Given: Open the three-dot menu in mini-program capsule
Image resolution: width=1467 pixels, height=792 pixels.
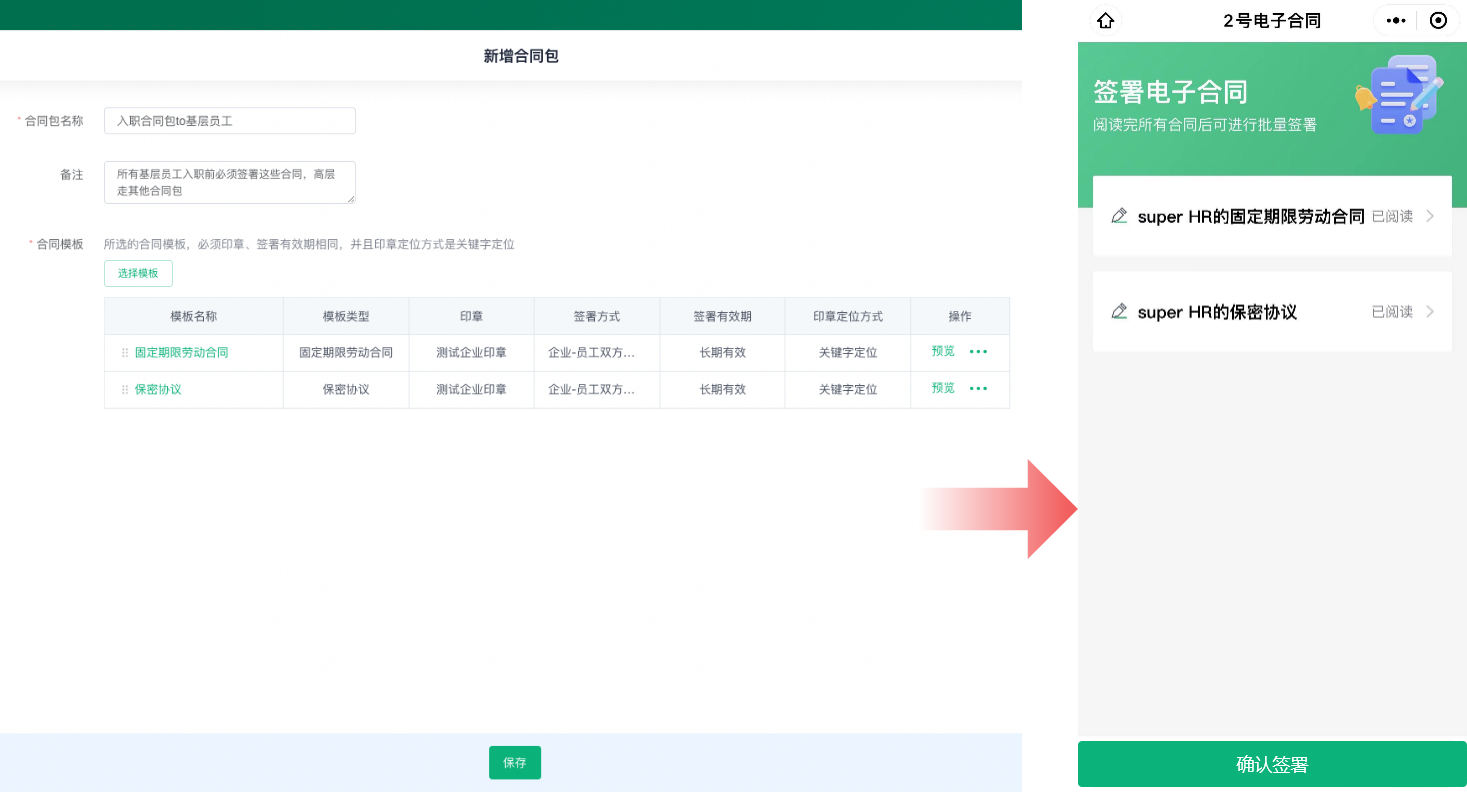Looking at the screenshot, I should (x=1396, y=21).
